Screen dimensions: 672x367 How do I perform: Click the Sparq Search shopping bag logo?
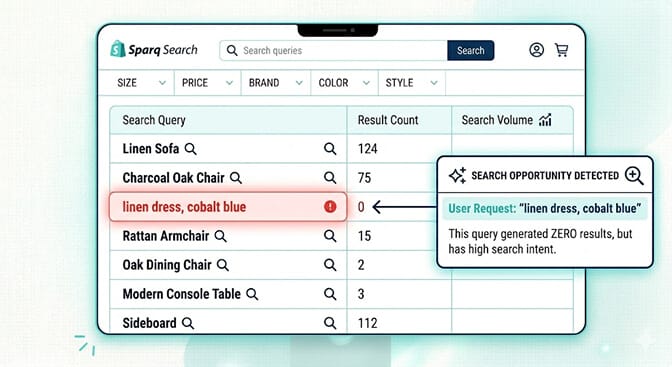[118, 49]
